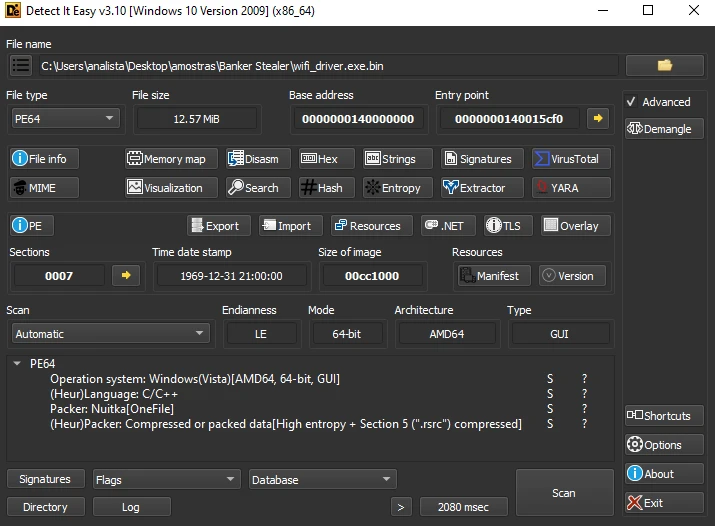Collapse the PE64 result tree node

click(17, 365)
